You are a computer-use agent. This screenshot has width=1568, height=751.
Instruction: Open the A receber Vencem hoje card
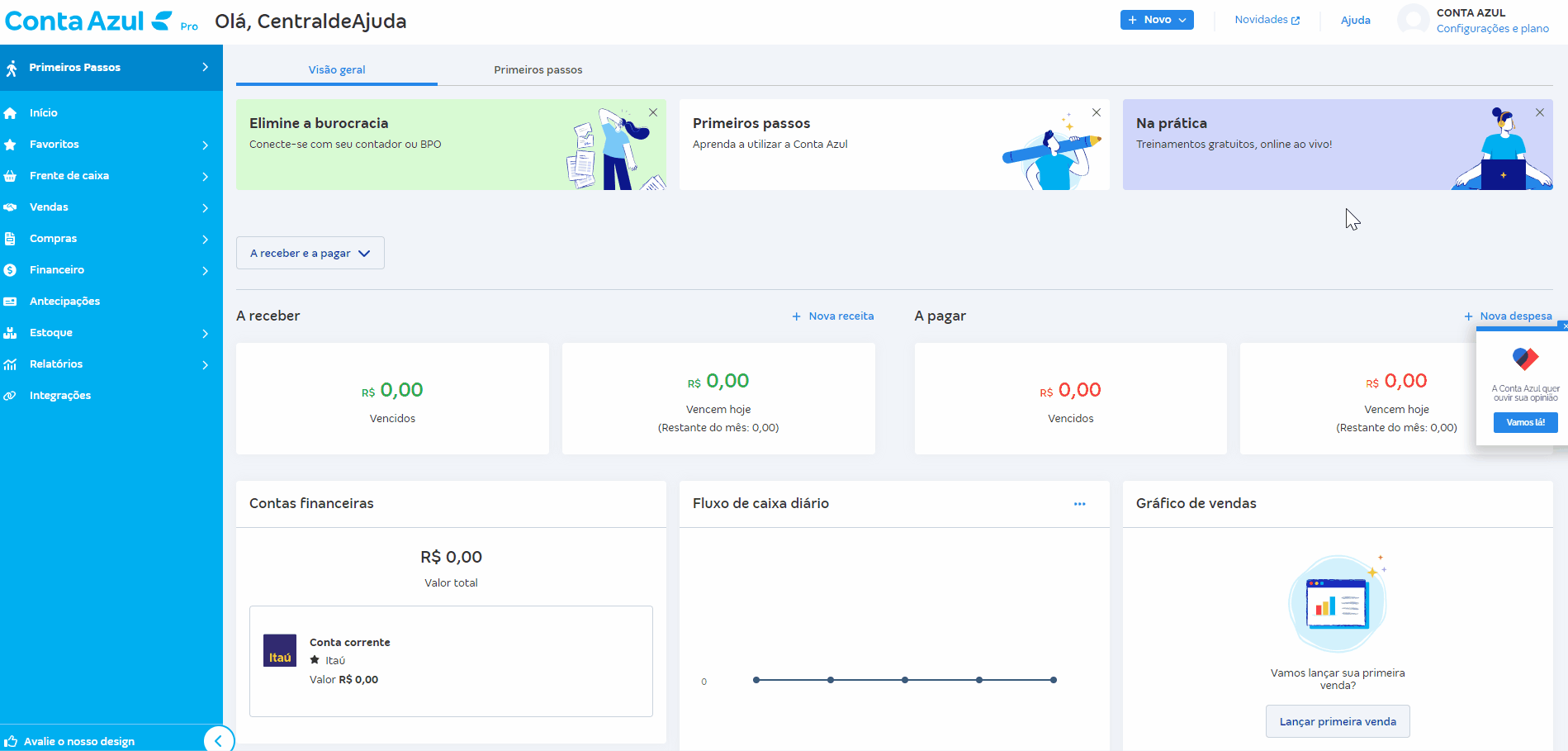click(x=718, y=399)
